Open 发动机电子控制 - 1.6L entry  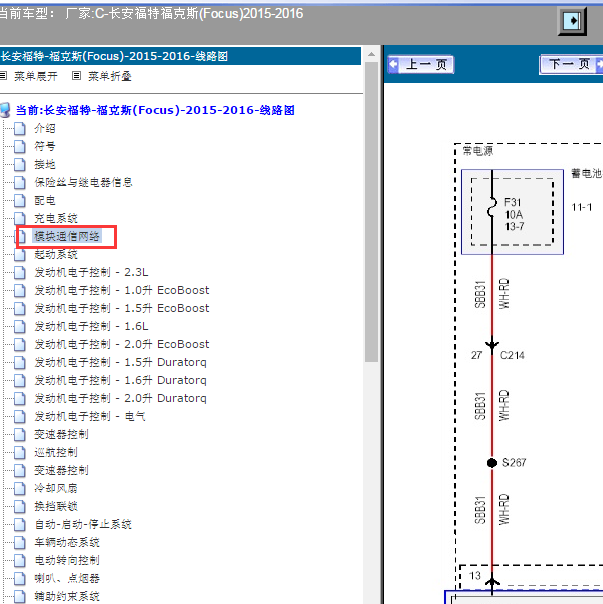coord(91,326)
